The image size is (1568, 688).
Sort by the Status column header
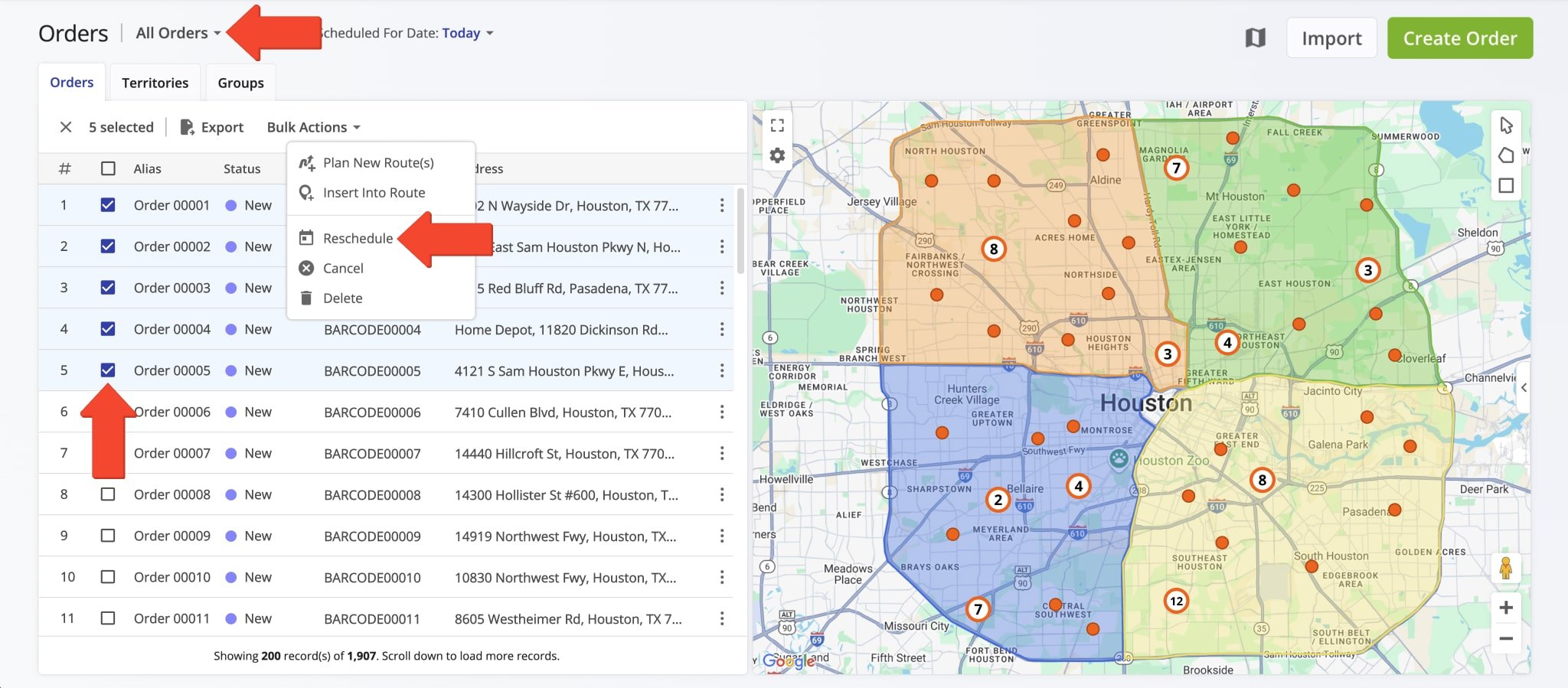[x=242, y=168]
